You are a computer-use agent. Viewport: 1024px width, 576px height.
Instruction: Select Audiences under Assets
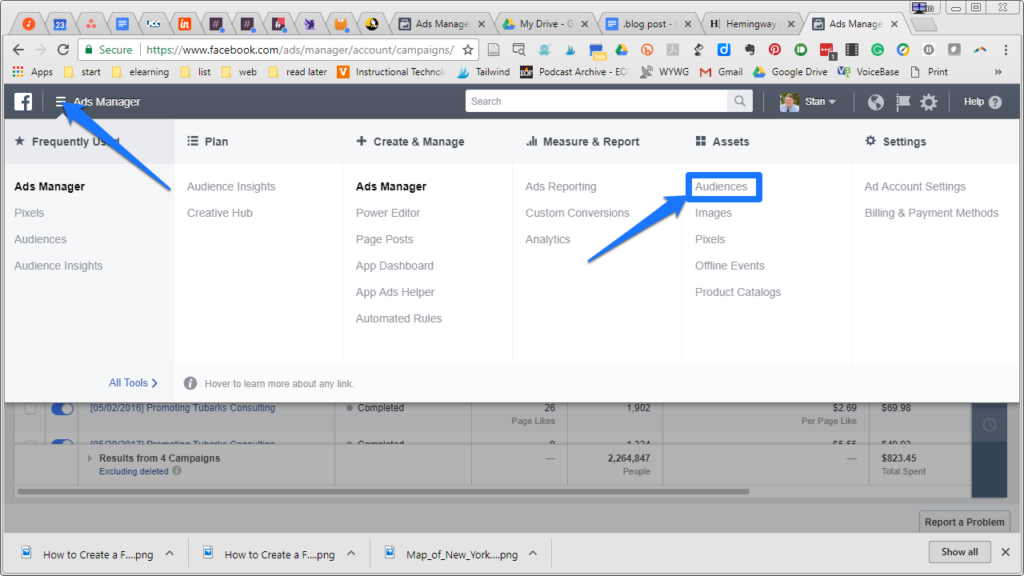721,187
